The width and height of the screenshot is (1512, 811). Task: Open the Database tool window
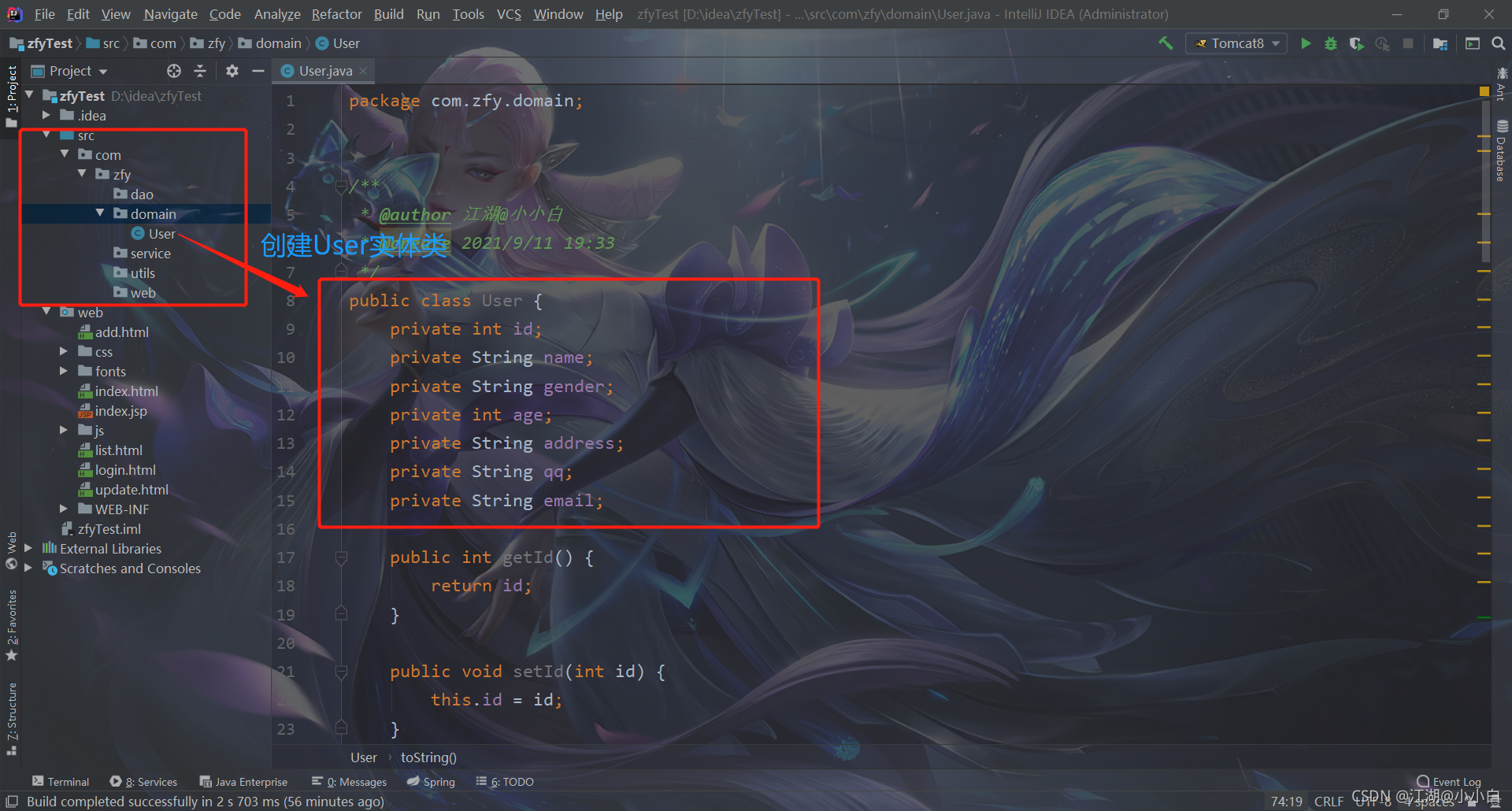pos(1502,151)
